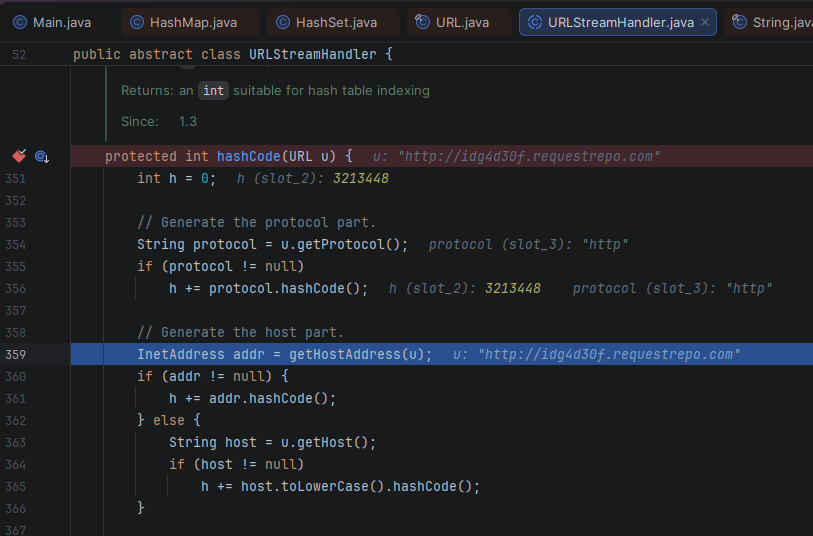Go to the URL.java tab
Image resolution: width=813 pixels, height=536 pixels.
(462, 22)
